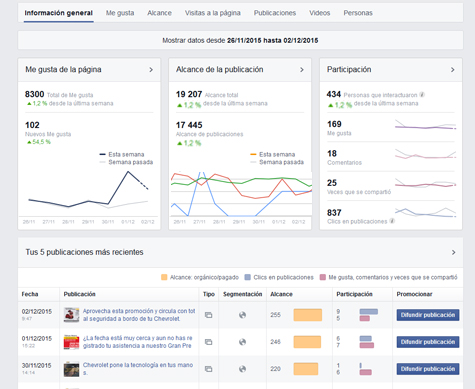
Task: Expand the Alcance de la publicación card arrow
Action: click(x=302, y=70)
